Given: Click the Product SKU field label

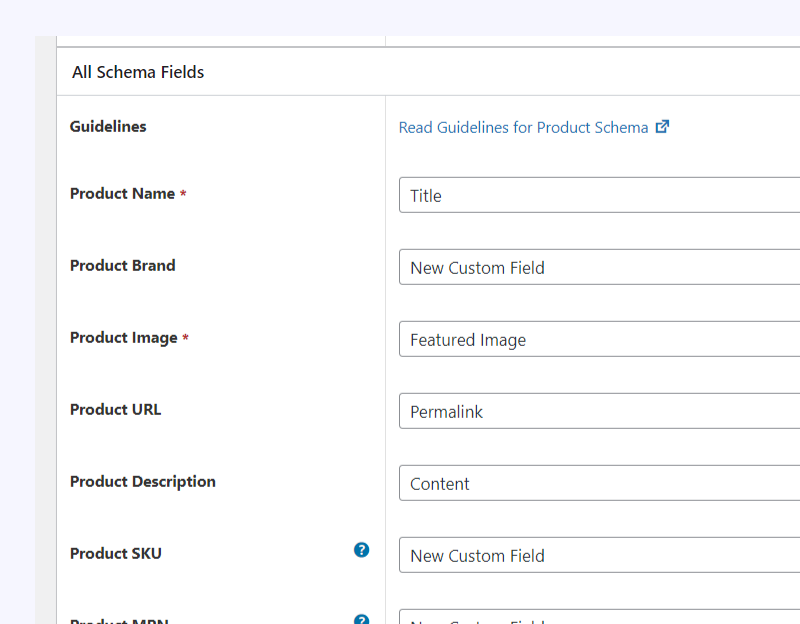Looking at the screenshot, I should tap(115, 554).
